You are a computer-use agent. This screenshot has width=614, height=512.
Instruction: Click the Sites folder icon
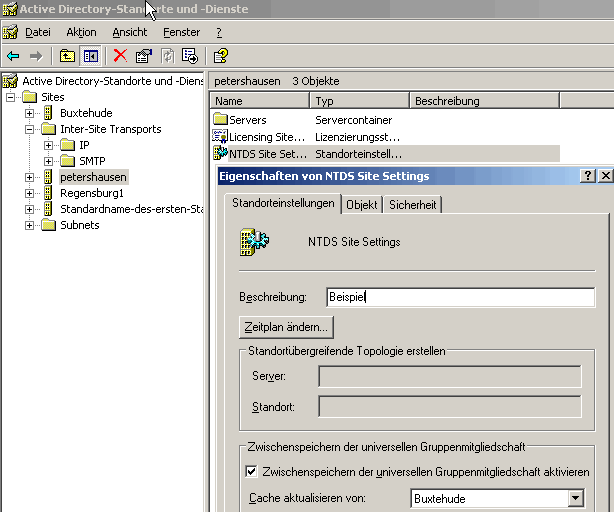pos(30,97)
